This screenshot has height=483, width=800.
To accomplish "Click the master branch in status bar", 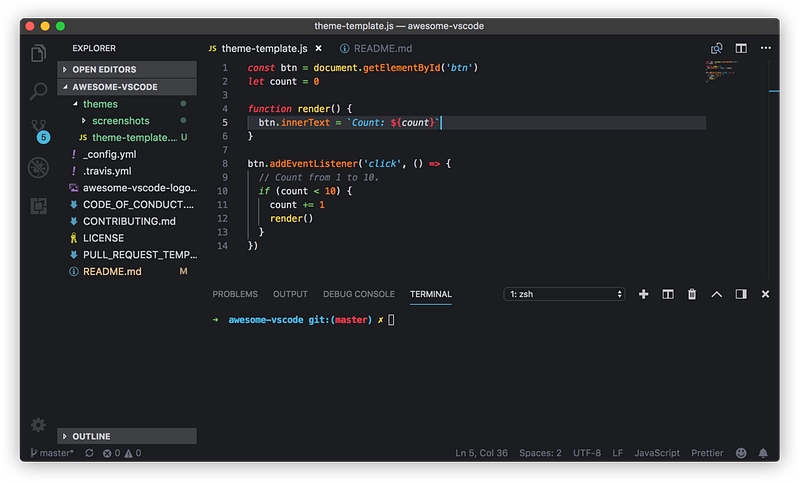I will [x=51, y=453].
